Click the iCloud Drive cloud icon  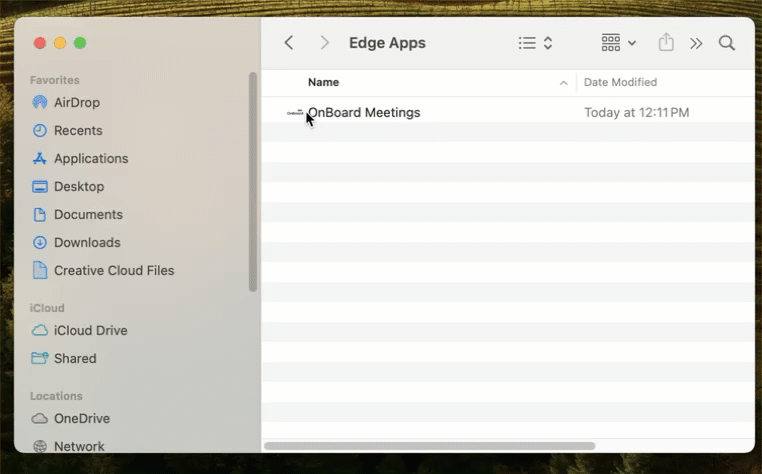(40, 330)
